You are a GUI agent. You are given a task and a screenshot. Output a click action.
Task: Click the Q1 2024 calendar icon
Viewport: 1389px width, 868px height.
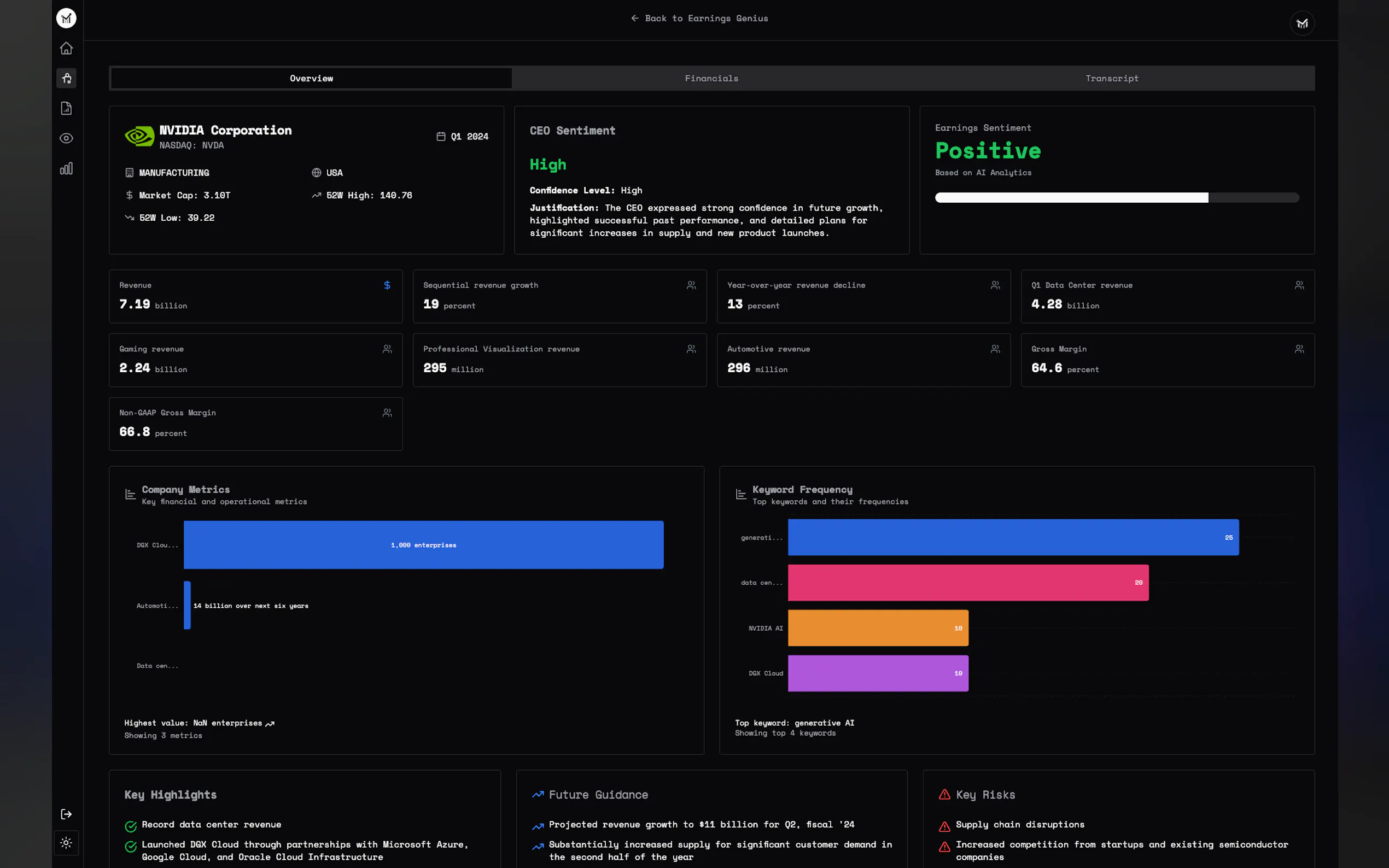441,137
